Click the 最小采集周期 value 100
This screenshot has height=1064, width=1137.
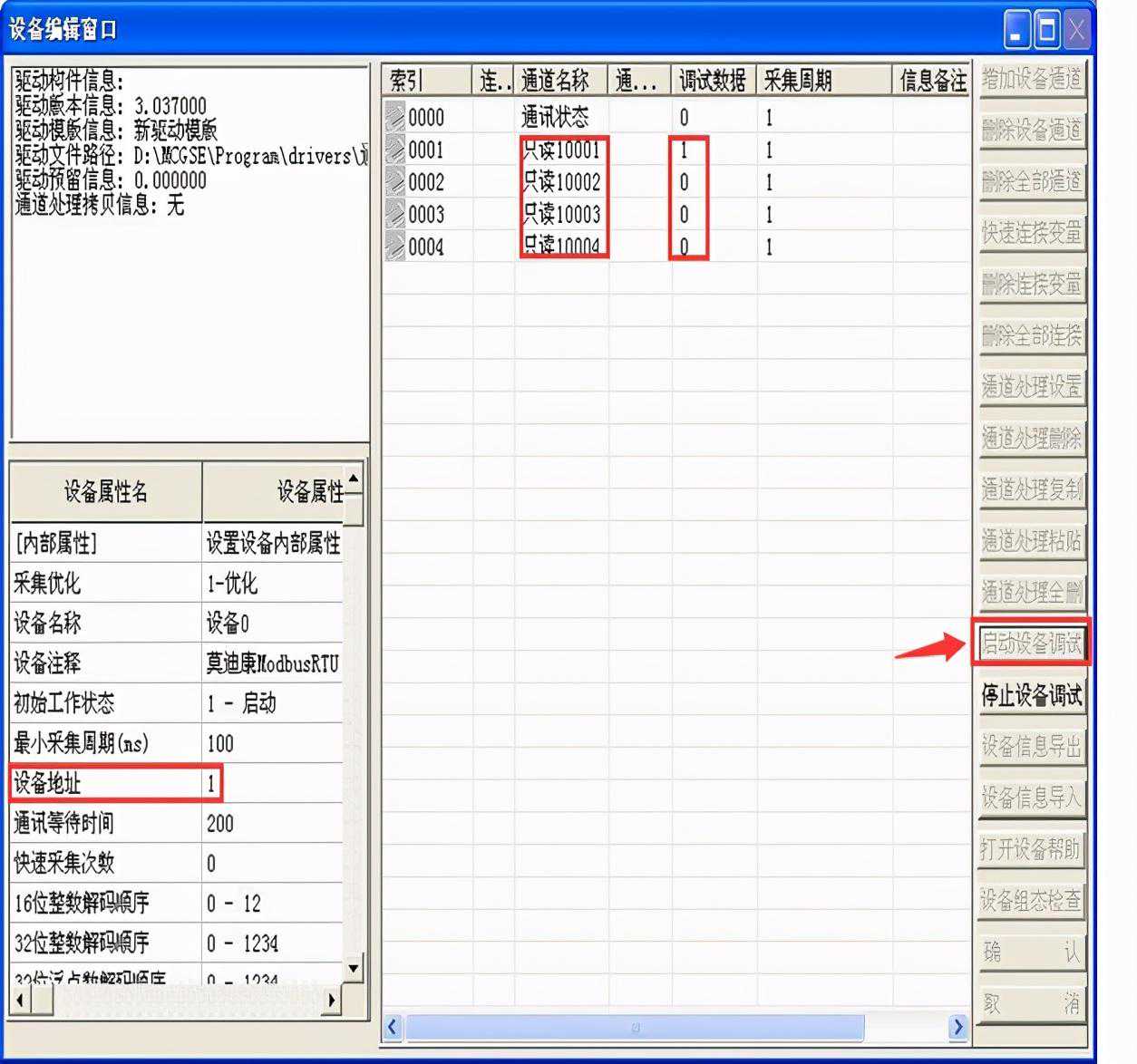coord(272,743)
